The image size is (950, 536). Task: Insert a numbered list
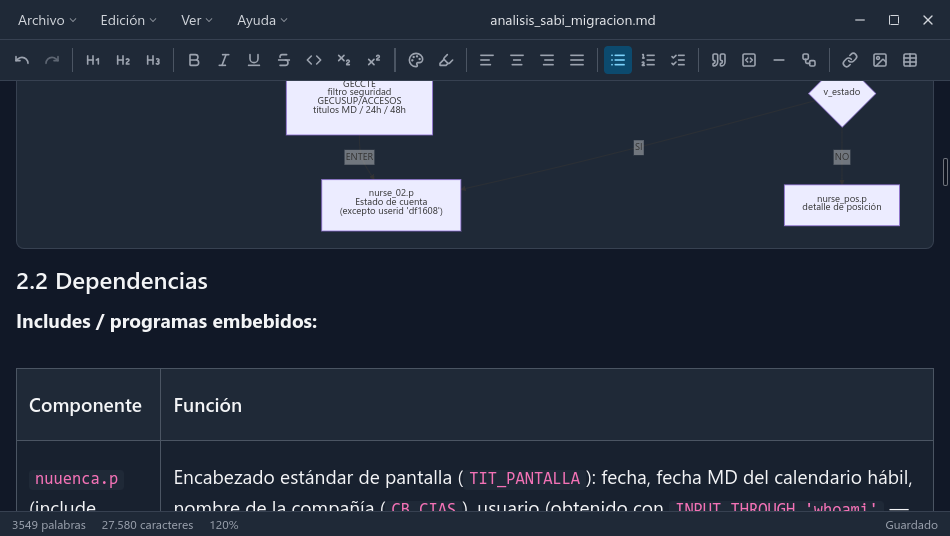(x=648, y=60)
